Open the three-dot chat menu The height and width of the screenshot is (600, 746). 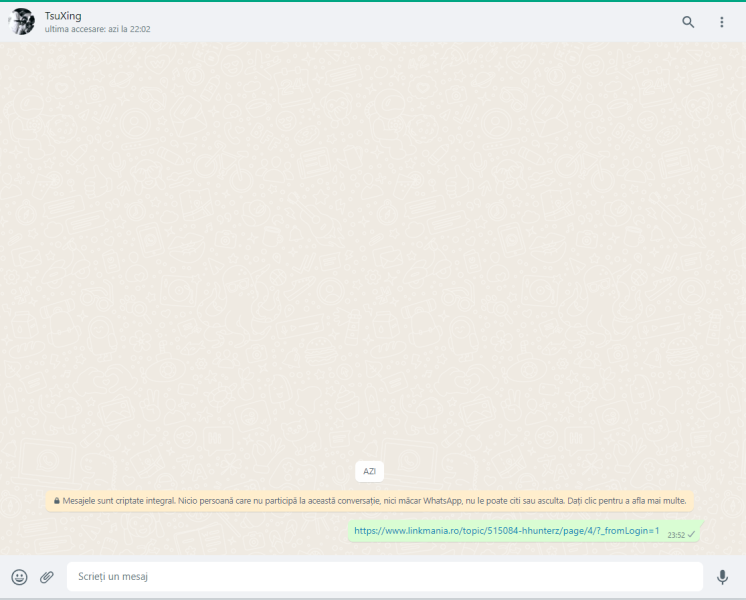pos(722,22)
